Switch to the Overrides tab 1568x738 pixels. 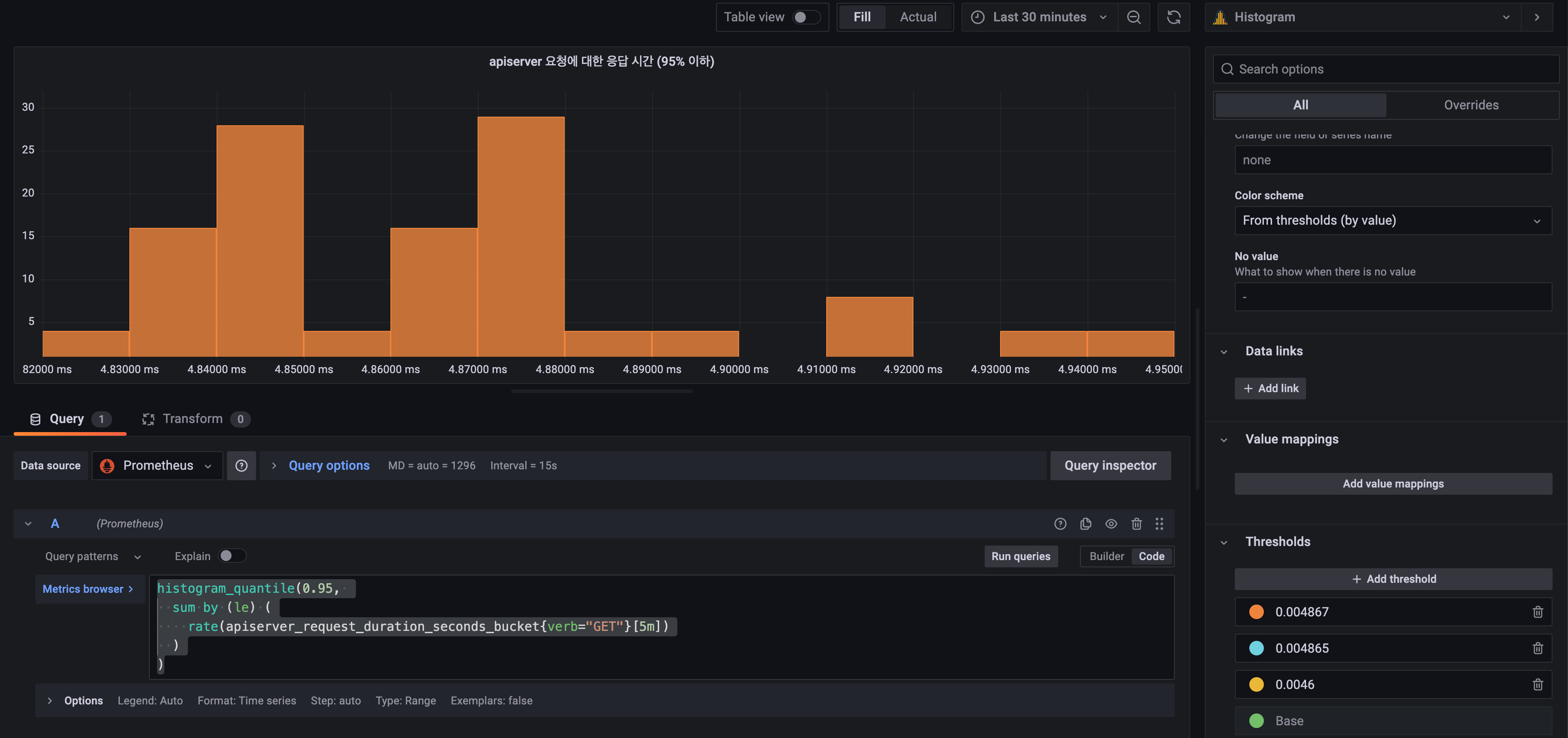1471,105
